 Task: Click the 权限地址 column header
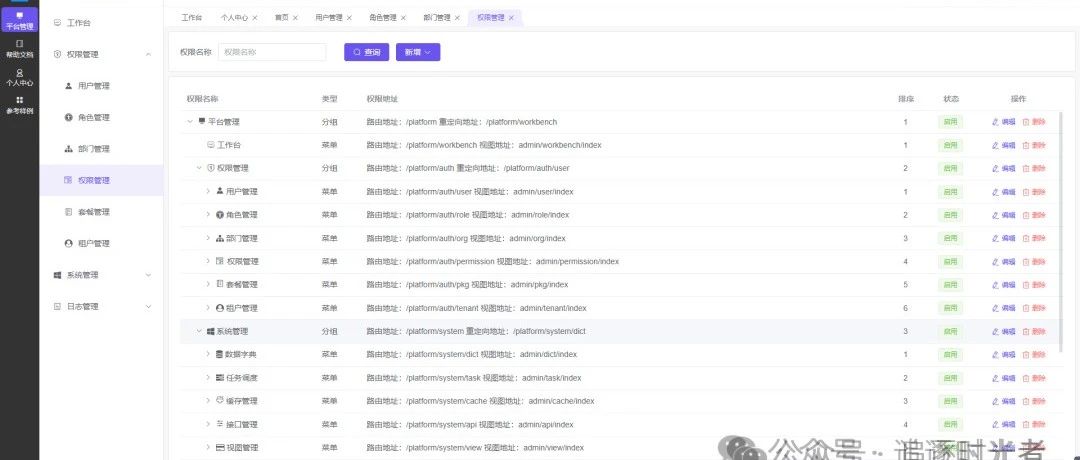click(382, 99)
